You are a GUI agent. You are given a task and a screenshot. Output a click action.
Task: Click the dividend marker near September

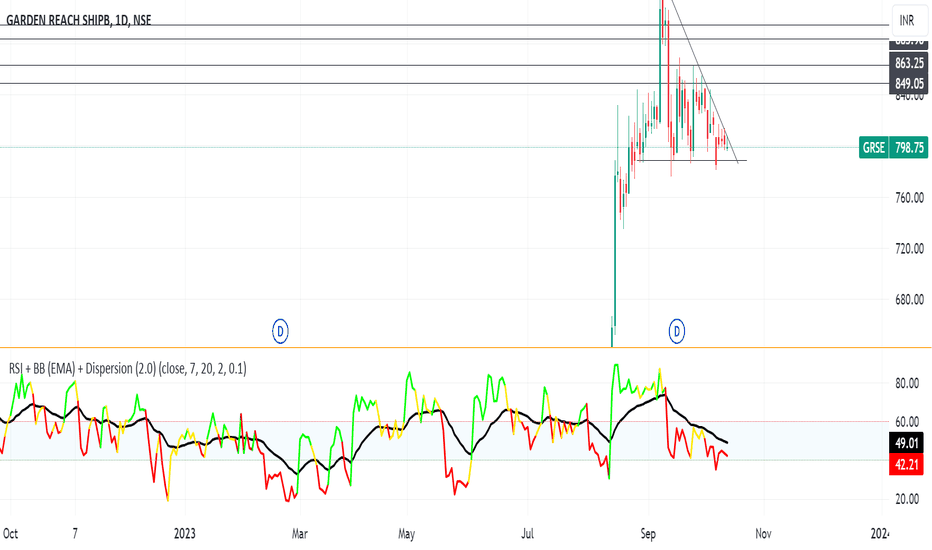[676, 331]
